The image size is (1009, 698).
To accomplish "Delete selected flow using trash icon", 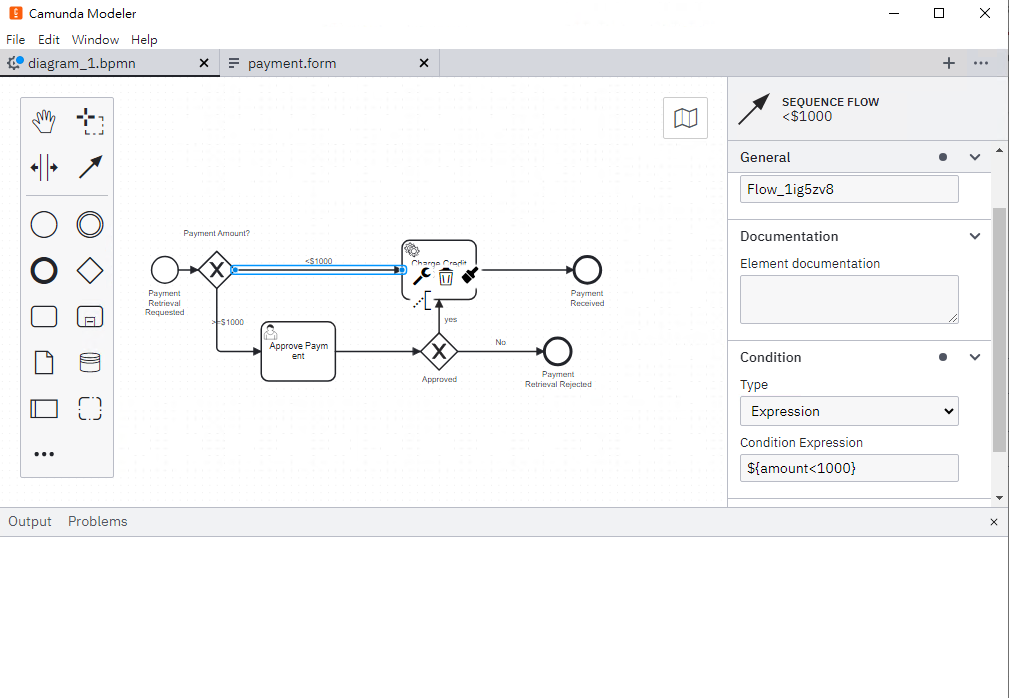I will 446,277.
